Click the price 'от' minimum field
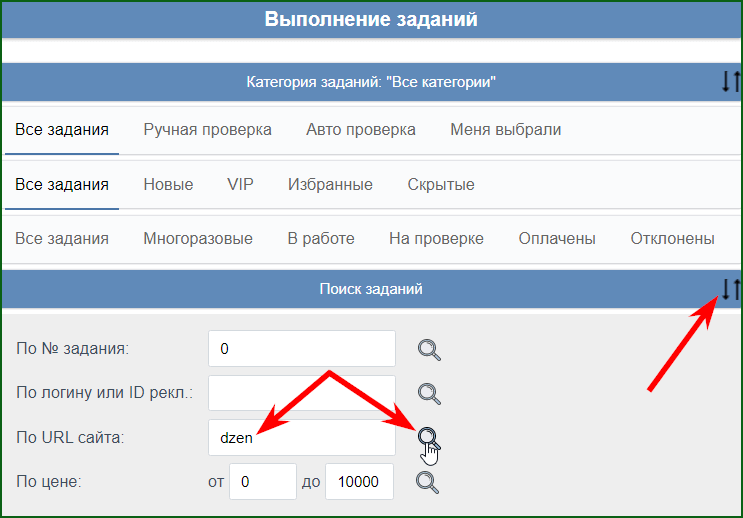Viewport: 743px width, 518px height. click(x=263, y=482)
